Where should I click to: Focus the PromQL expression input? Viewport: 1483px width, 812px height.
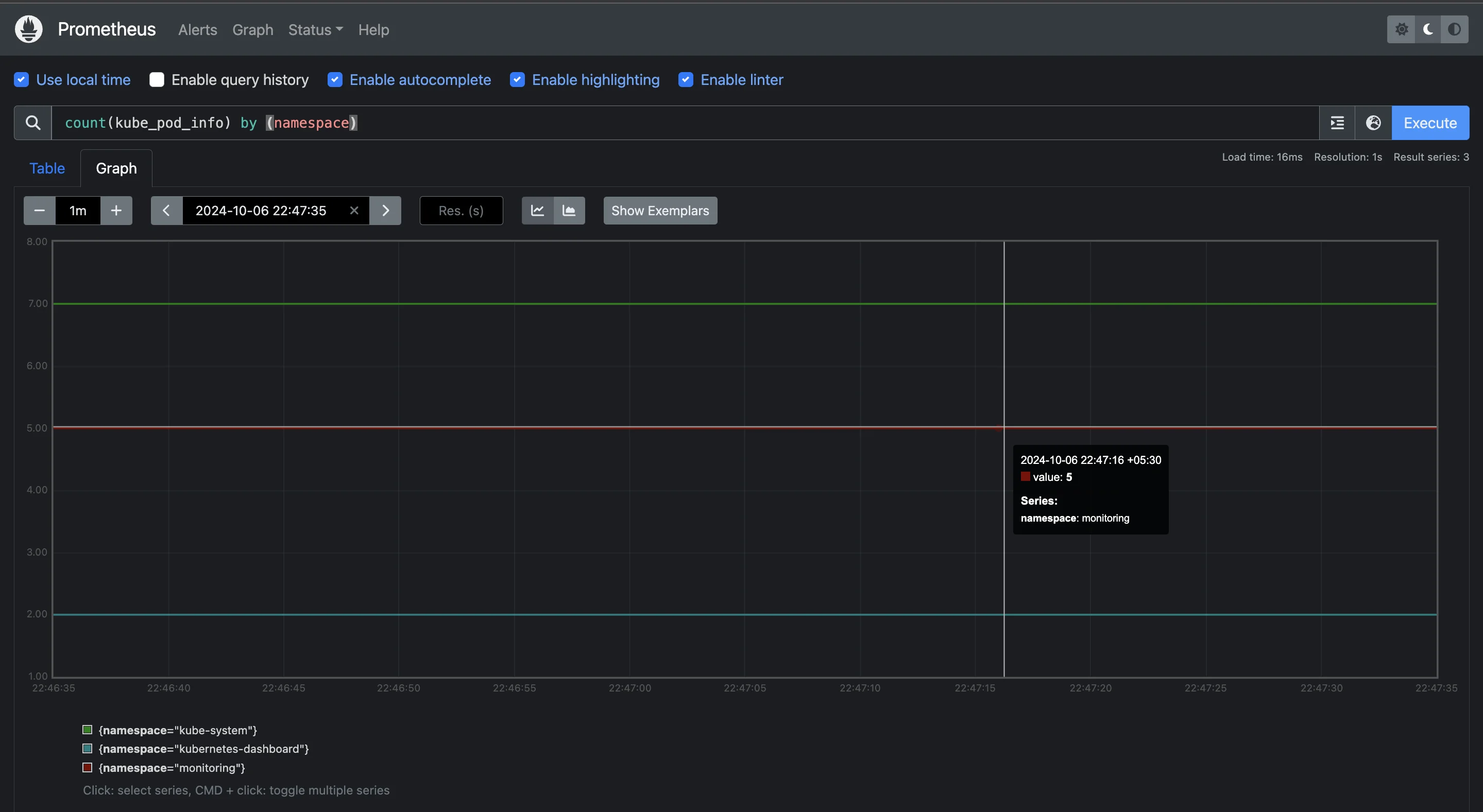coord(685,123)
